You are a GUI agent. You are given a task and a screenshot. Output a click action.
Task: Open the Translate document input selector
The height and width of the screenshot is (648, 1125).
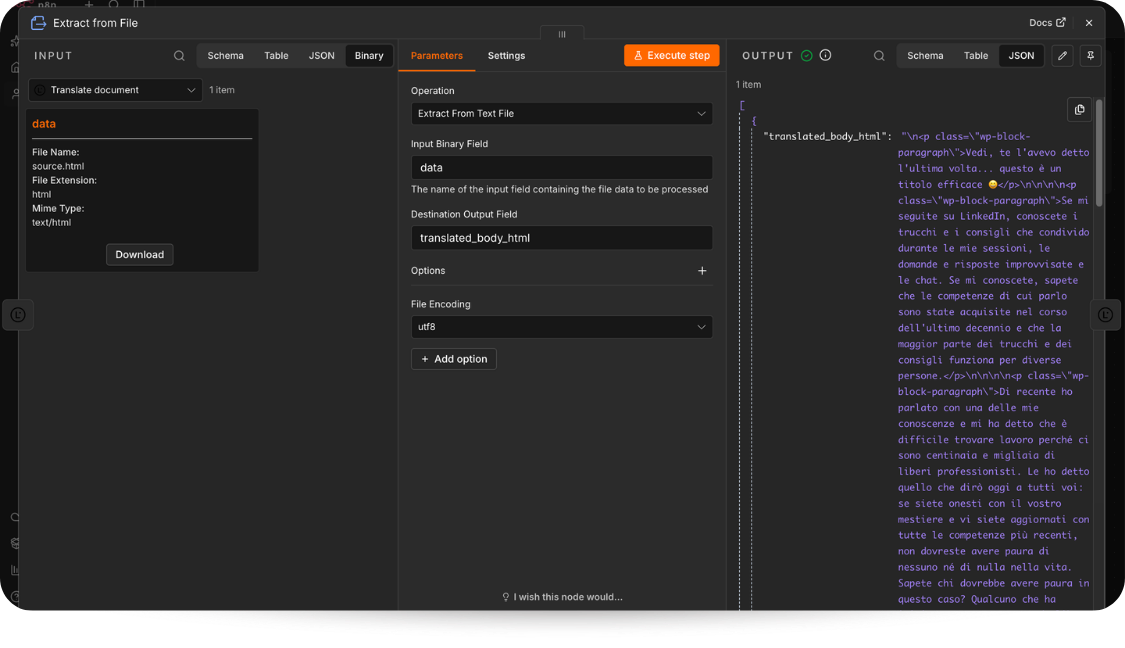(x=116, y=90)
